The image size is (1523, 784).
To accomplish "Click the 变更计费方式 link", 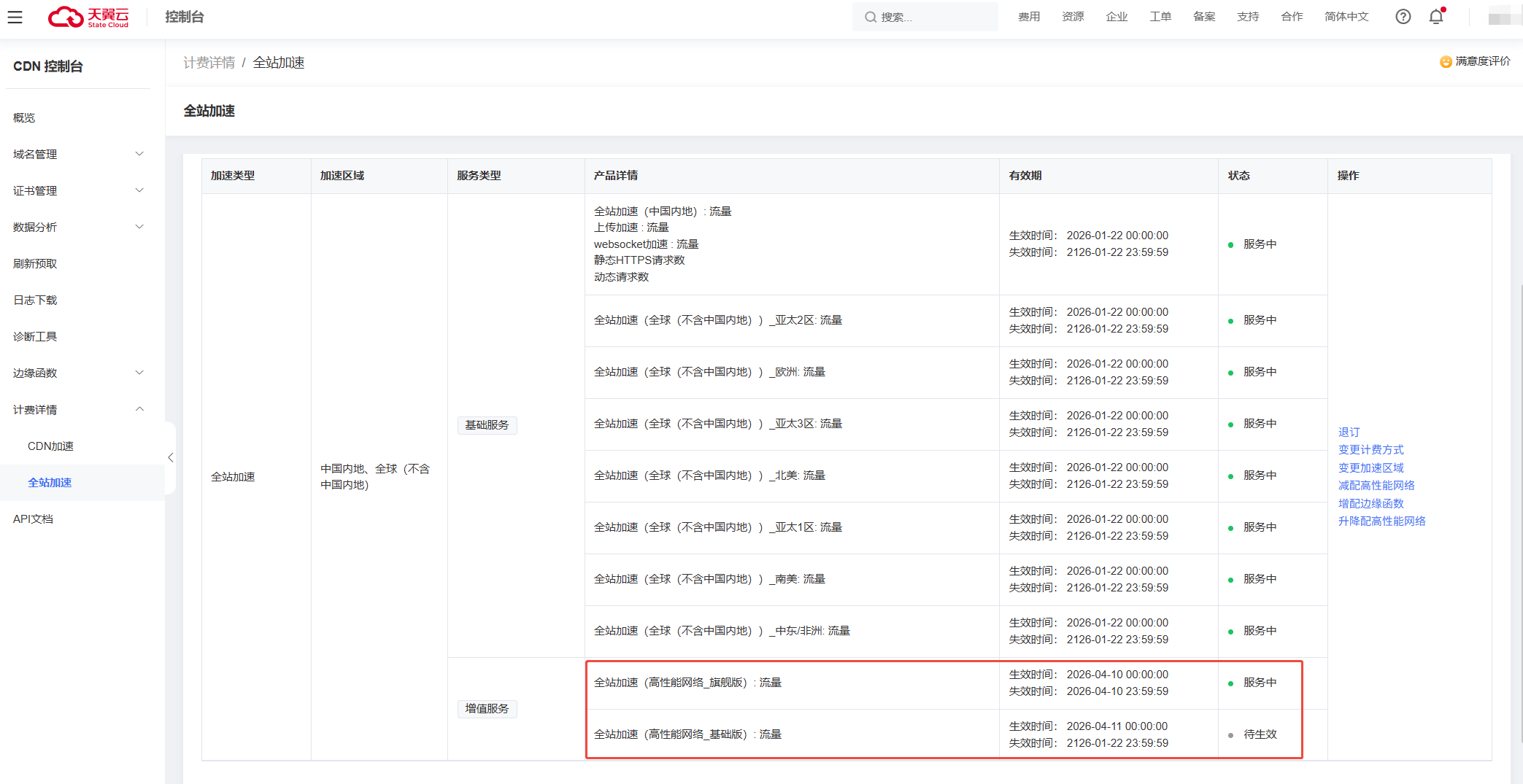I will (x=1370, y=450).
